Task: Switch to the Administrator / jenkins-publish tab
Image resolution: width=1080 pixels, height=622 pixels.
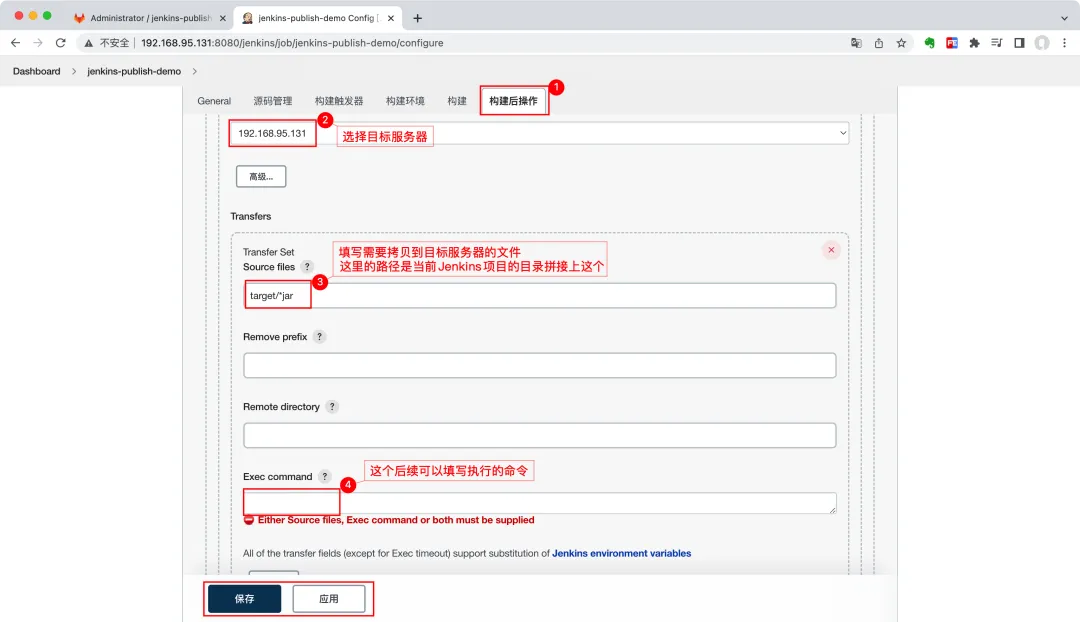Action: click(149, 18)
